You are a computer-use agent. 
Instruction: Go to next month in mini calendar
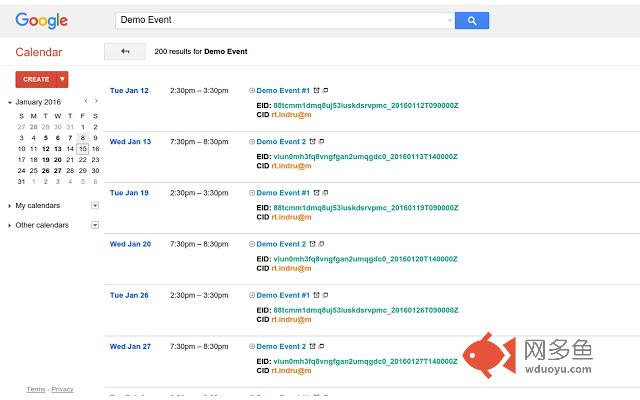tap(96, 101)
